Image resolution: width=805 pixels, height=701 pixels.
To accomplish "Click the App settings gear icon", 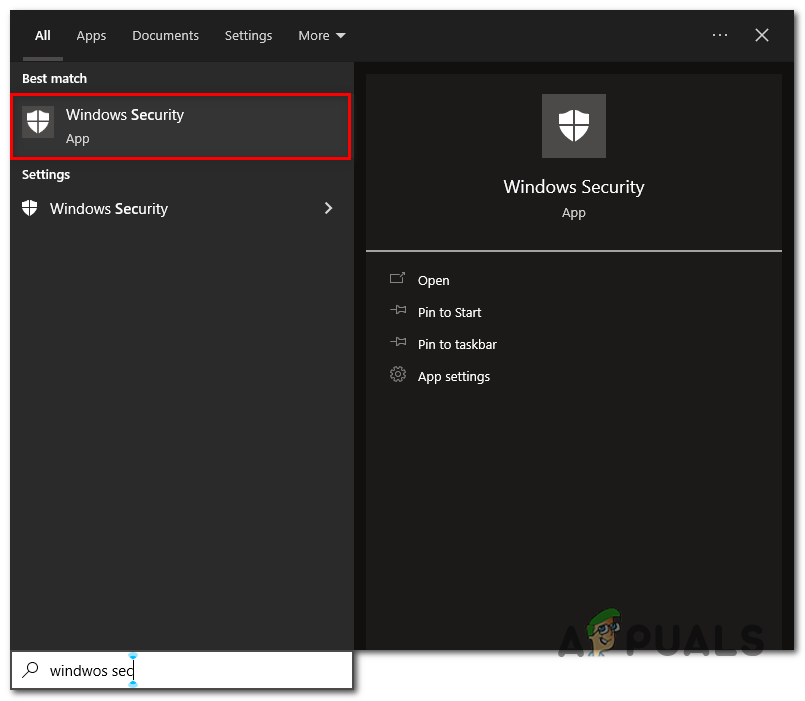I will click(x=398, y=374).
